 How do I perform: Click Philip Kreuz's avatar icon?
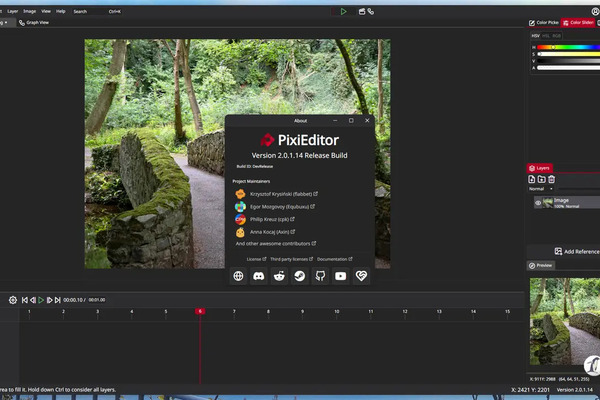(240, 219)
